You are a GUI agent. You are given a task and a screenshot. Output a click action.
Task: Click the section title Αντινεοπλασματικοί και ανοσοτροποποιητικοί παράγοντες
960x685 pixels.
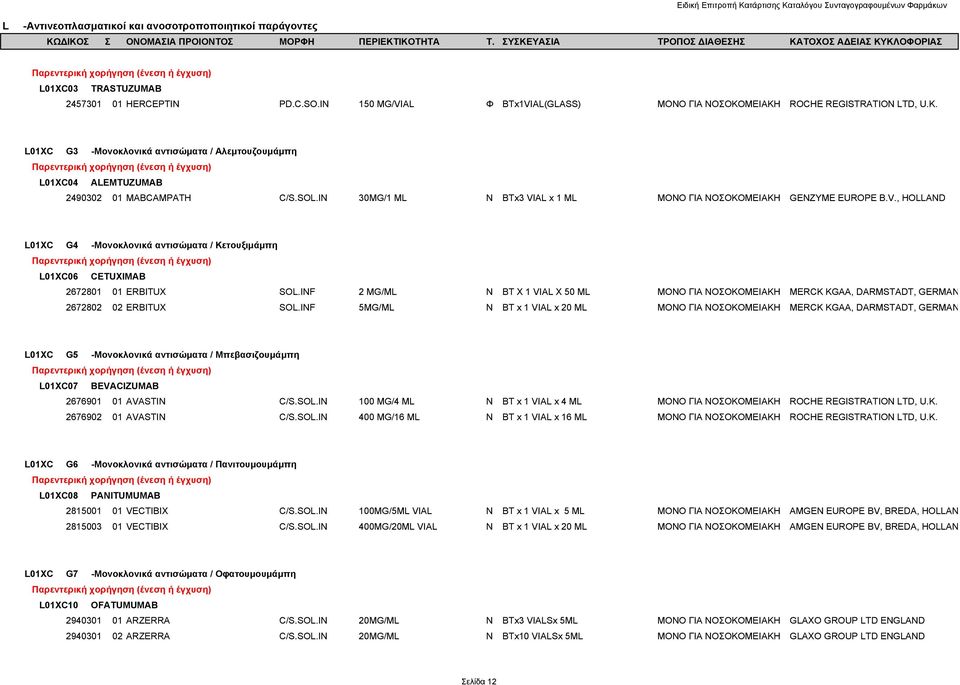[170, 26]
